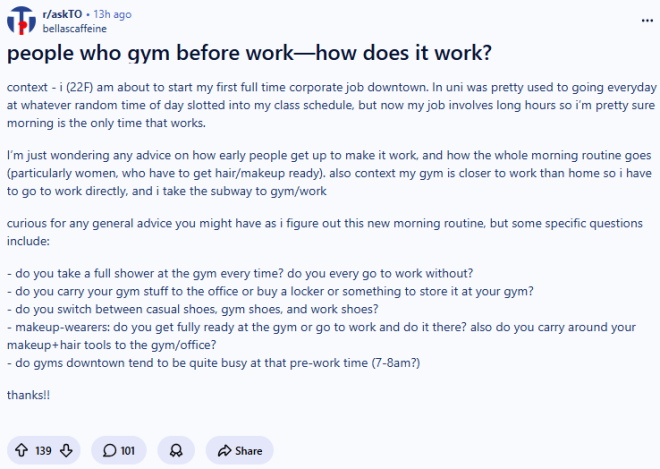Viewport: 660px width, 469px height.
Task: Click the '13h ago' post timestamp
Action: pos(112,14)
